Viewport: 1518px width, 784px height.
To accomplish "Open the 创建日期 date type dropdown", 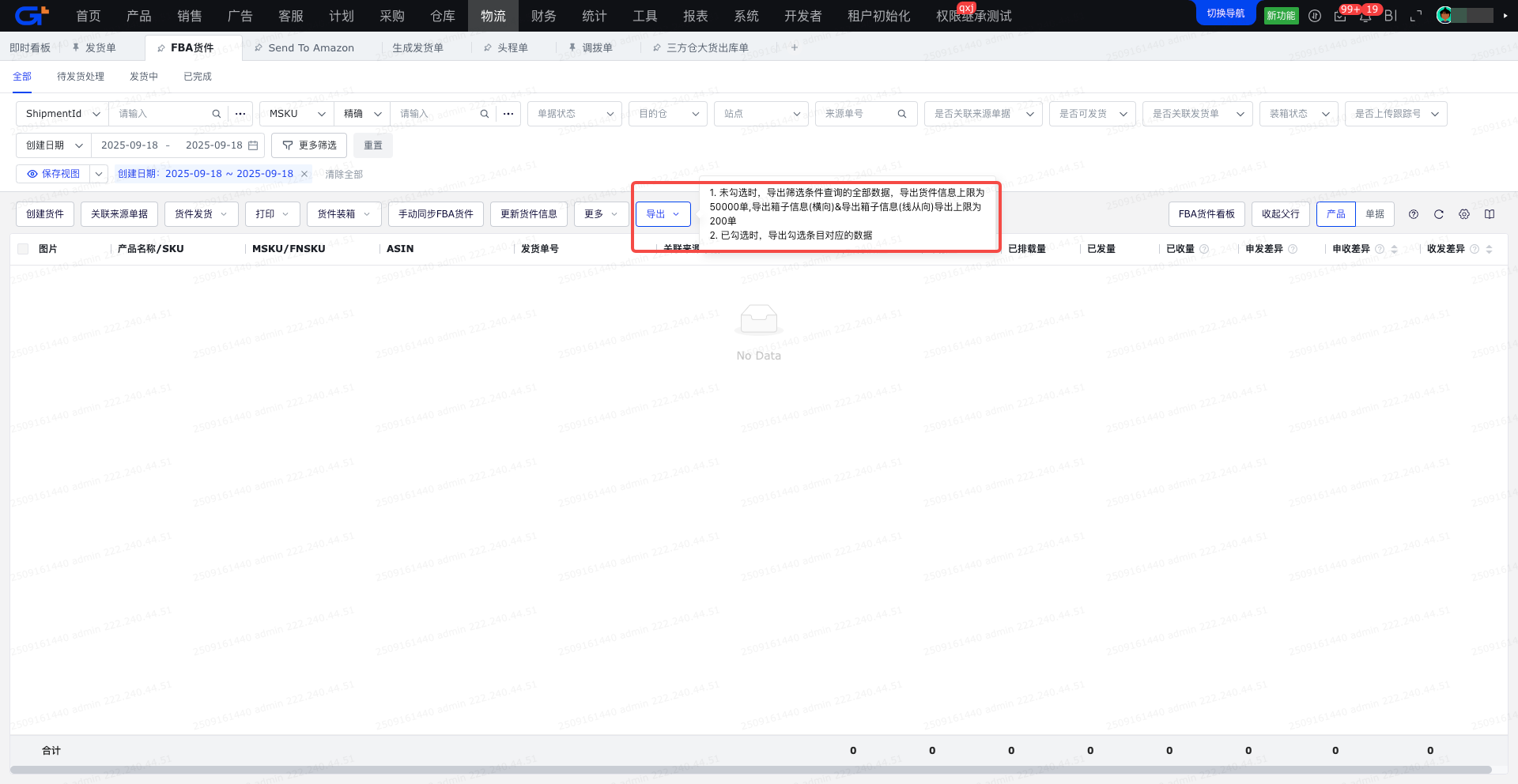I will [54, 145].
